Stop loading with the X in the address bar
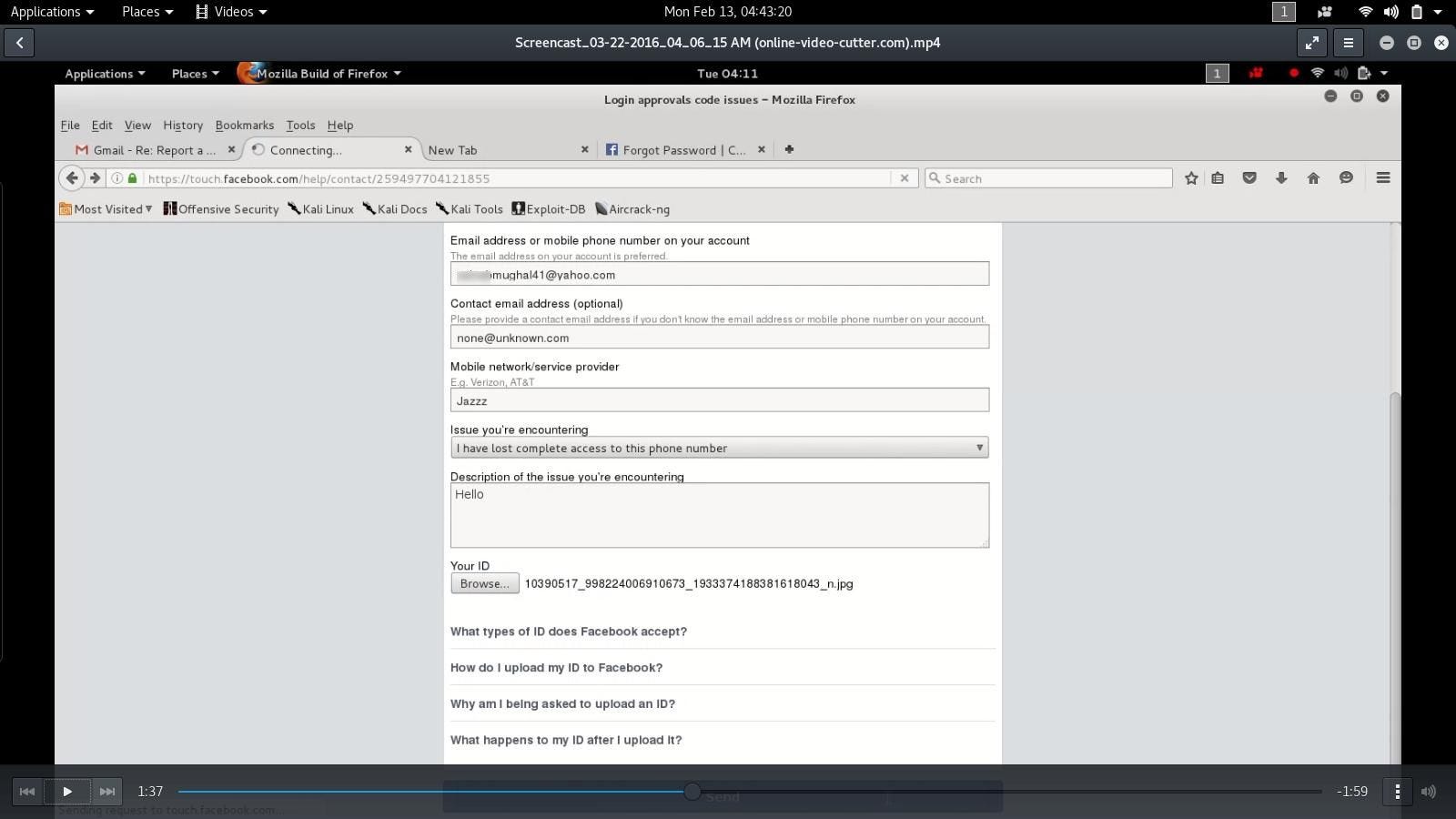Screen dimensions: 1456x819 (904, 178)
